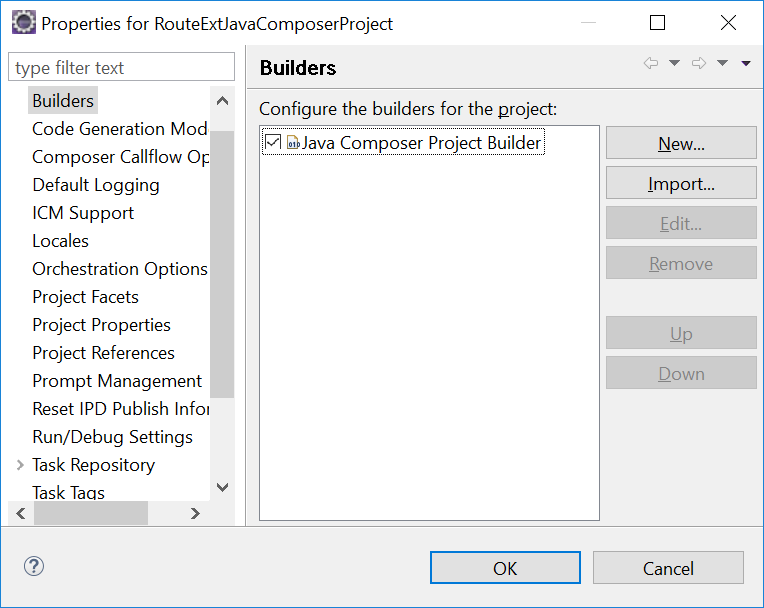
Task: Click the Eclipse icon in title bar
Action: [23, 23]
